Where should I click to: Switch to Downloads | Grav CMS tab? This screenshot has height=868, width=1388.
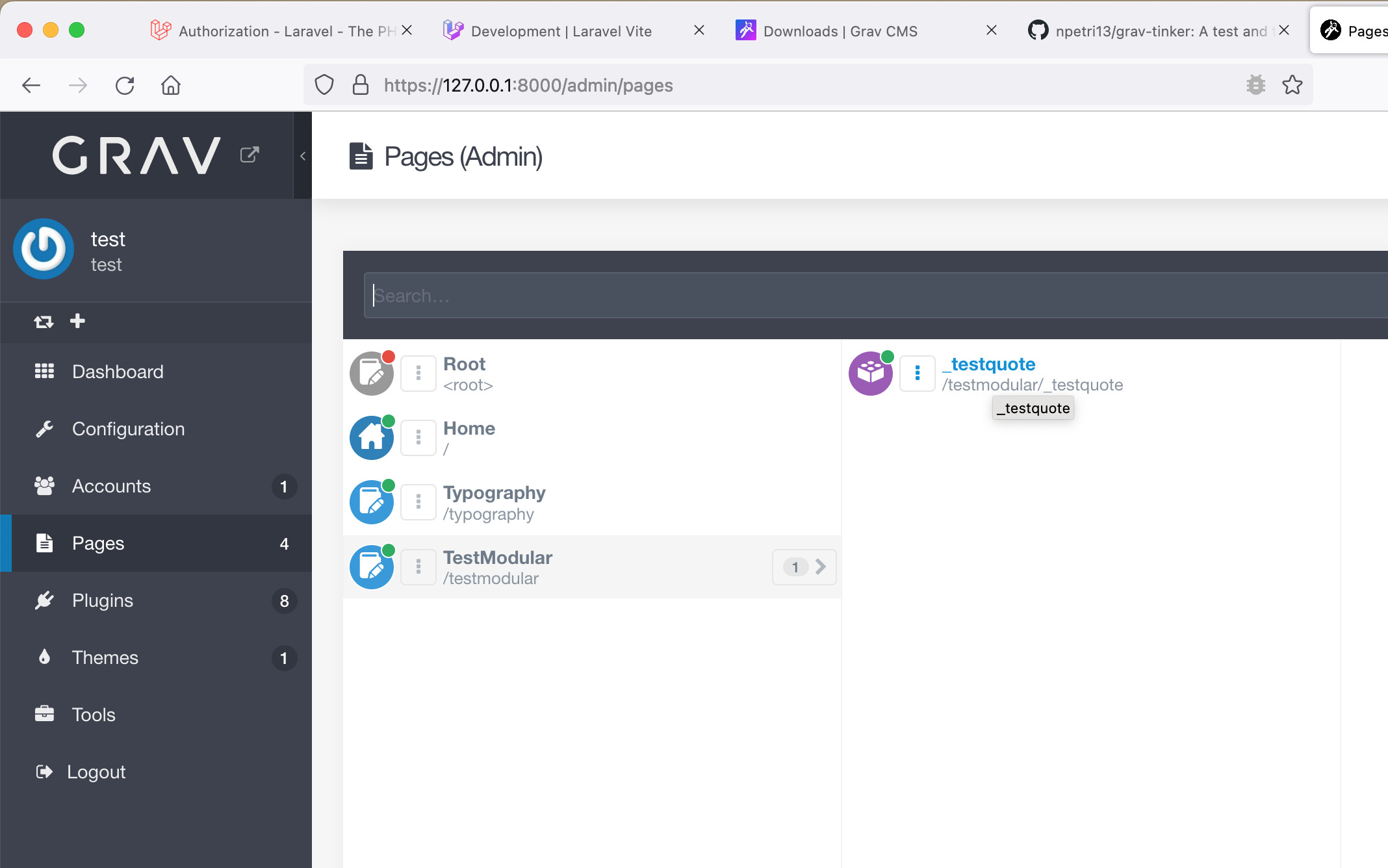point(841,31)
